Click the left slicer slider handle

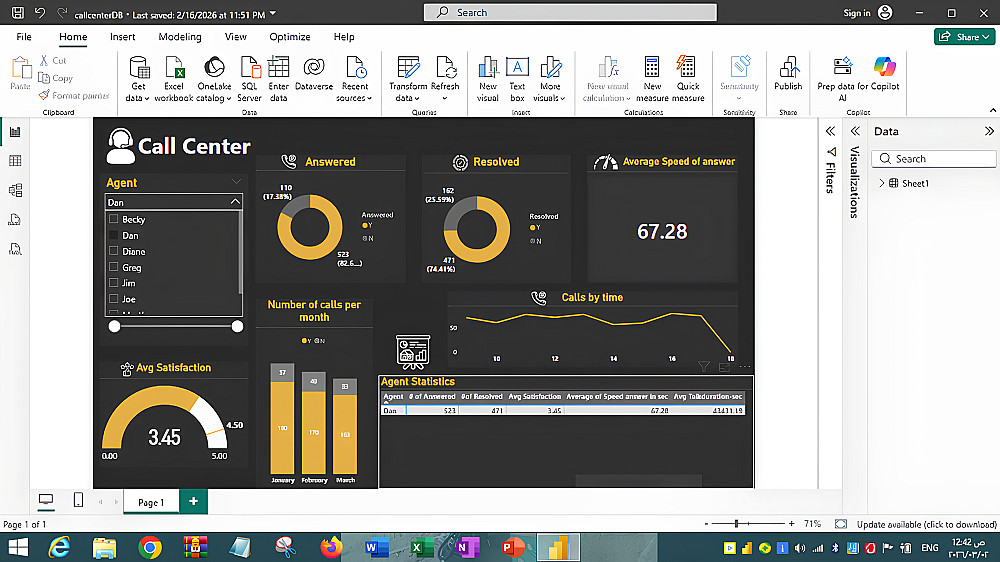114,326
